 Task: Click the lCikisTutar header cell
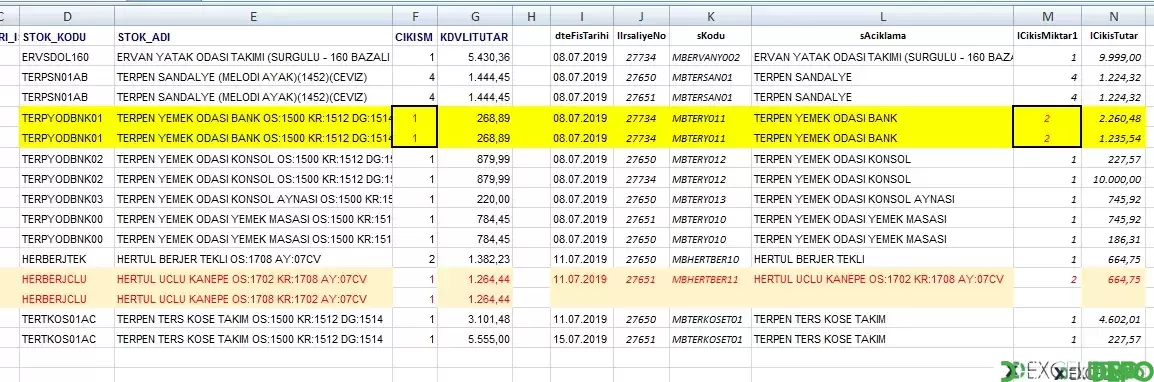[1115, 37]
